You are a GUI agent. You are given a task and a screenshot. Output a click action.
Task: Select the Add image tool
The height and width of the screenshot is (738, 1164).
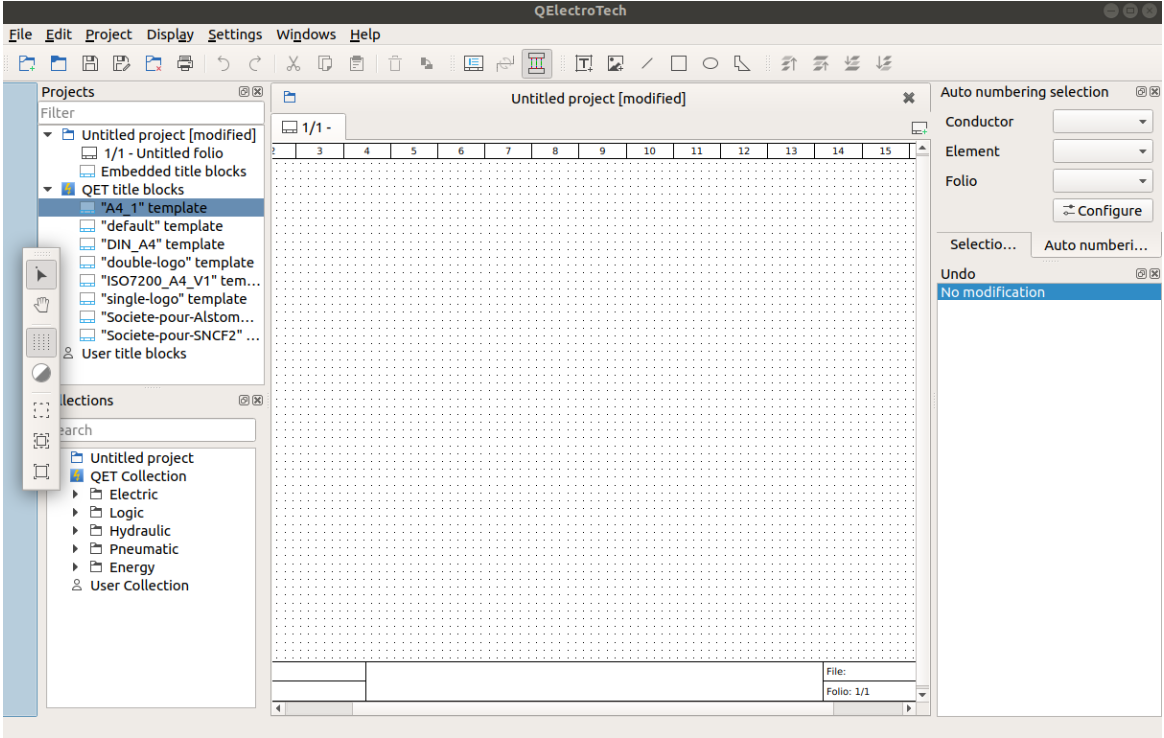[x=615, y=63]
